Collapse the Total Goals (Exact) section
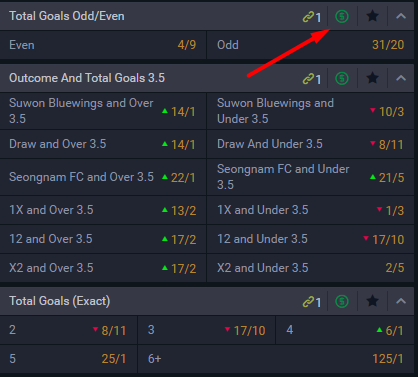Viewport: 418px width, 377px height. [x=401, y=301]
